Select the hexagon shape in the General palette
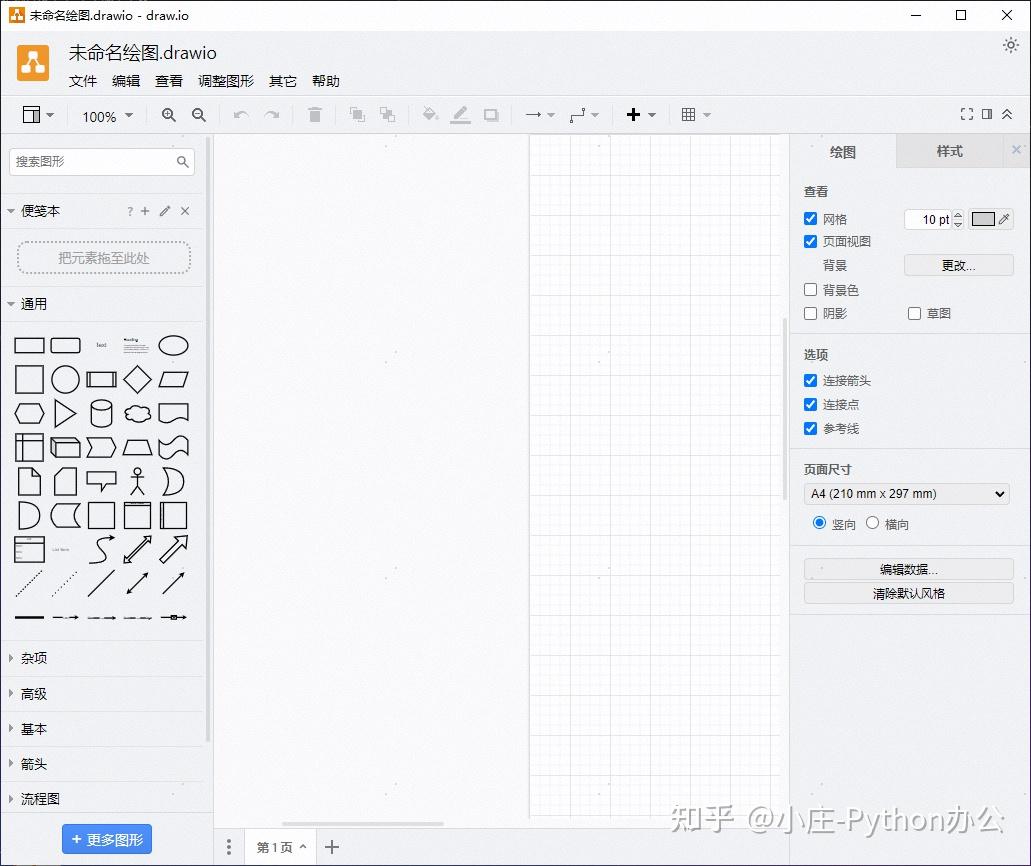1031x866 pixels. [30, 414]
